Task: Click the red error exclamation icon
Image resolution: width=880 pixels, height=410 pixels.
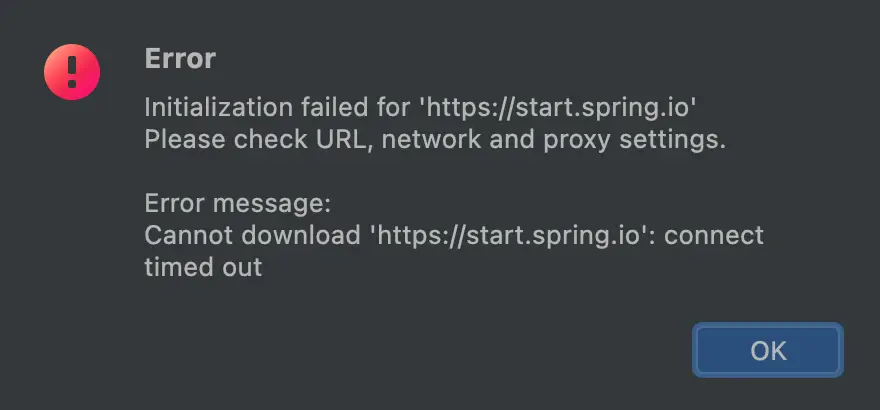Action: tap(72, 72)
